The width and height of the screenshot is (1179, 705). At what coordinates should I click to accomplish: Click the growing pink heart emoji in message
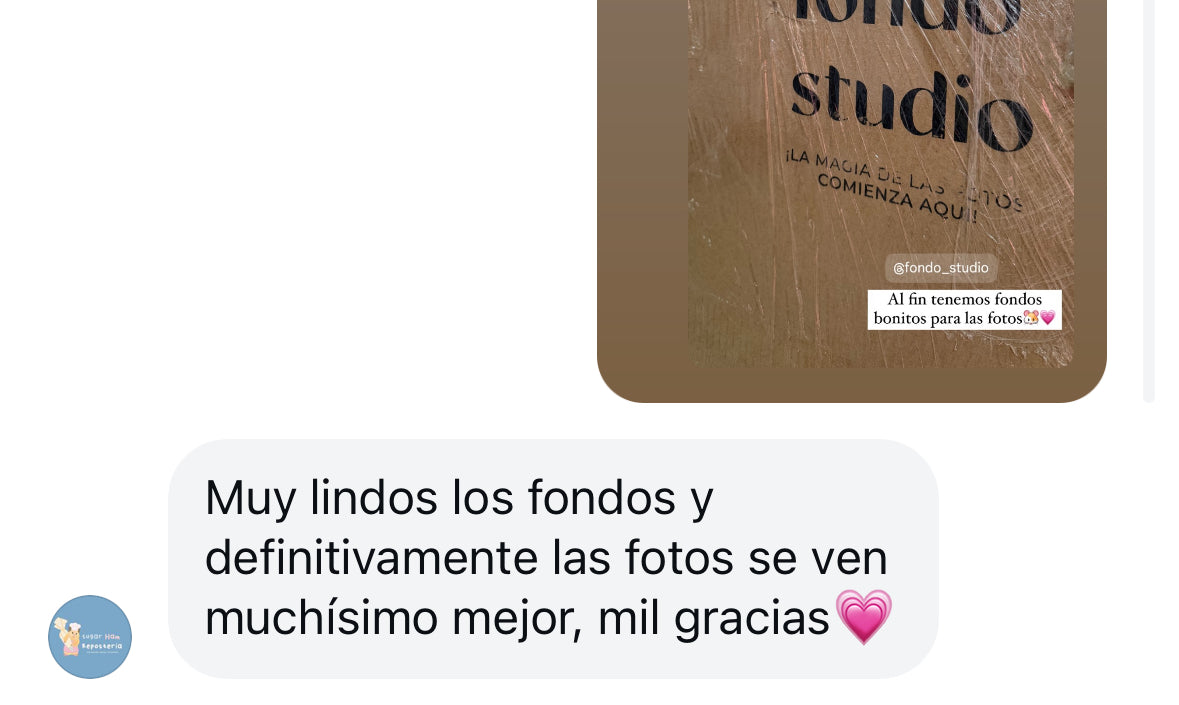[x=864, y=617]
